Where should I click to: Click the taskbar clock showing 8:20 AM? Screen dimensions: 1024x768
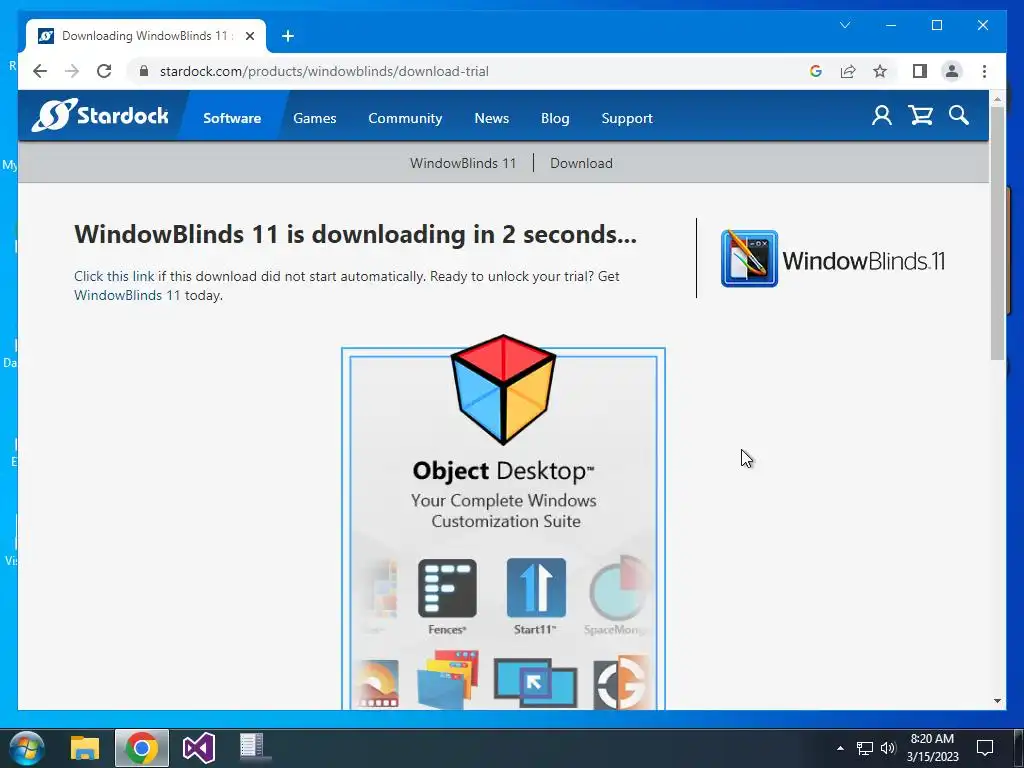(x=932, y=748)
